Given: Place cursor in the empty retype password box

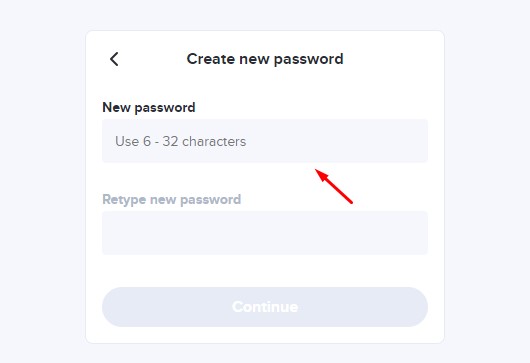Looking at the screenshot, I should tap(265, 233).
